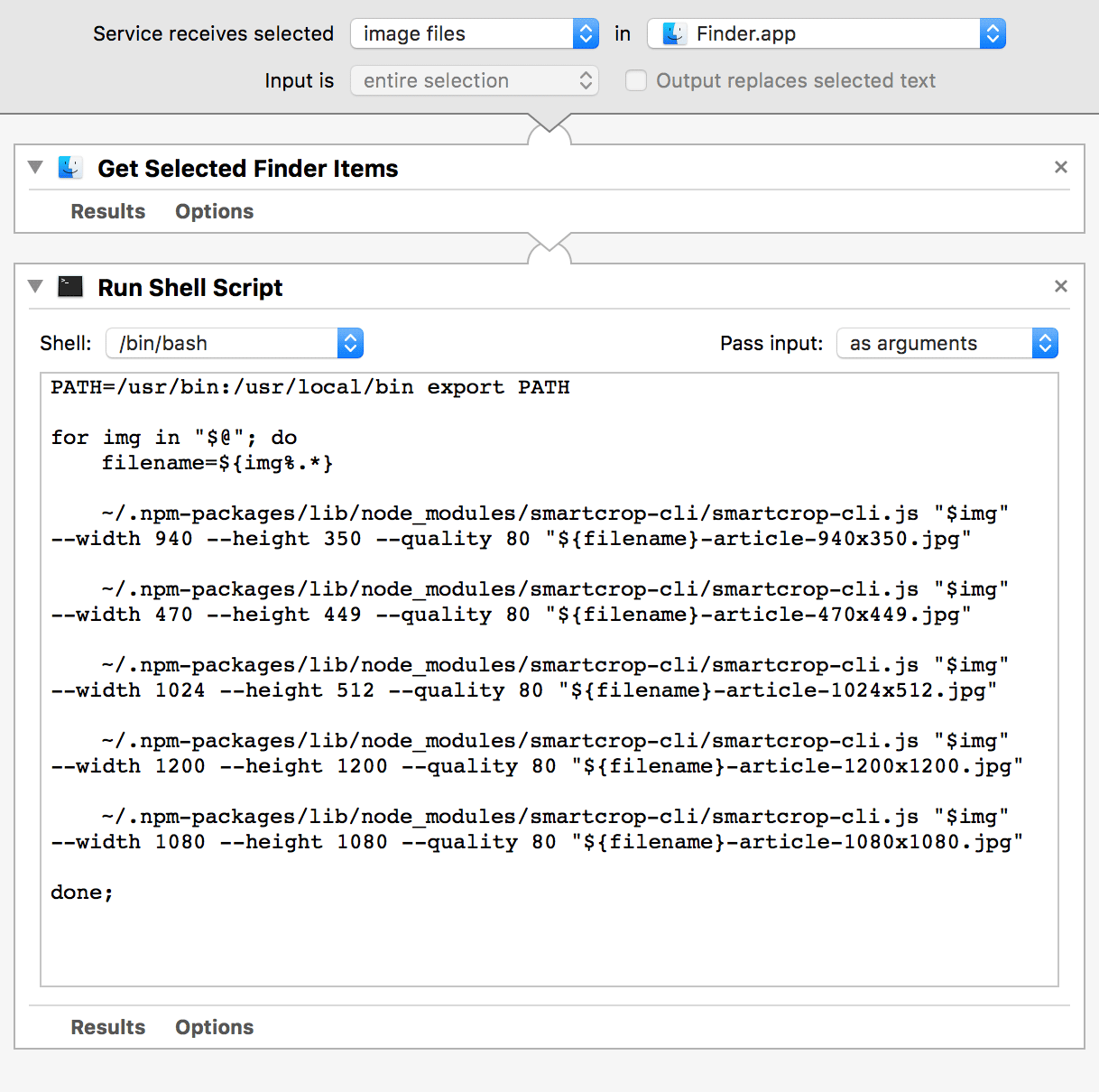Click the terminal icon beside Run Shell Script
Image resolution: width=1099 pixels, height=1092 pixels.
click(x=70, y=287)
